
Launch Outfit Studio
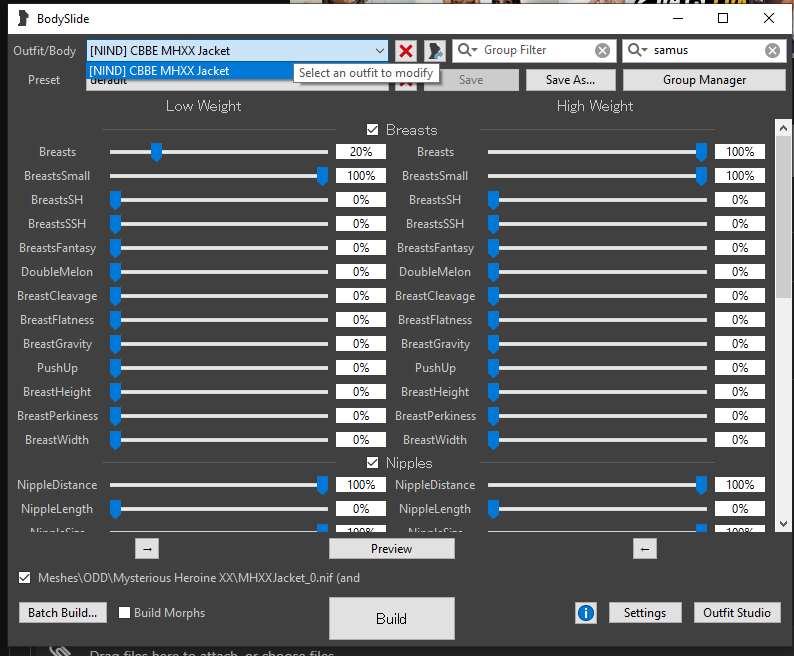click(x=737, y=612)
